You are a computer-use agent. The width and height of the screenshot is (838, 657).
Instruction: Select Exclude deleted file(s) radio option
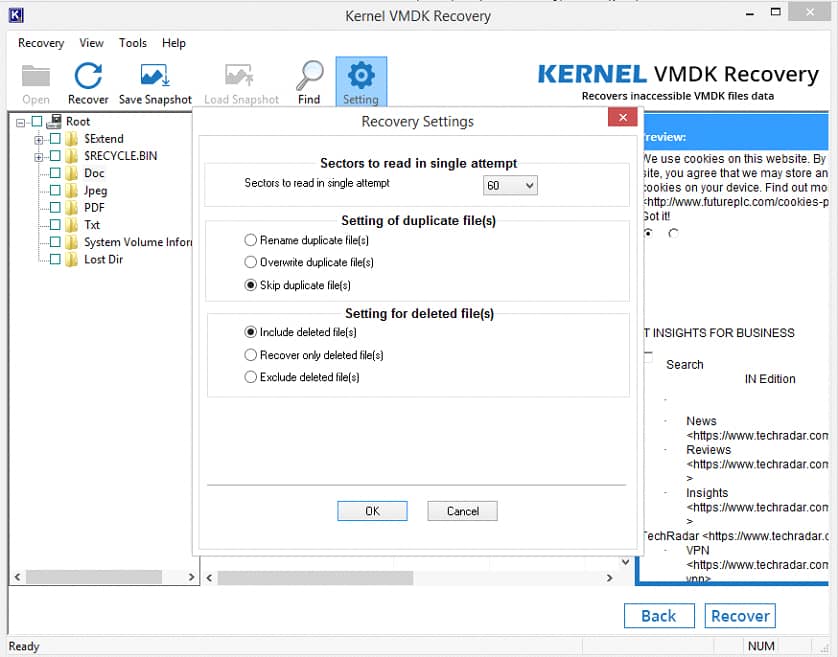point(250,377)
